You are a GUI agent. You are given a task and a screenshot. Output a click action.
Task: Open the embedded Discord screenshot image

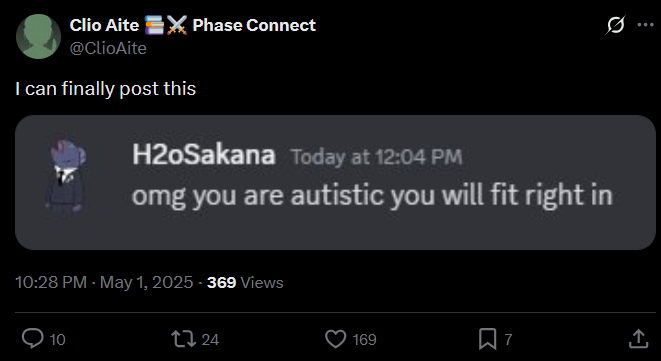click(x=335, y=182)
